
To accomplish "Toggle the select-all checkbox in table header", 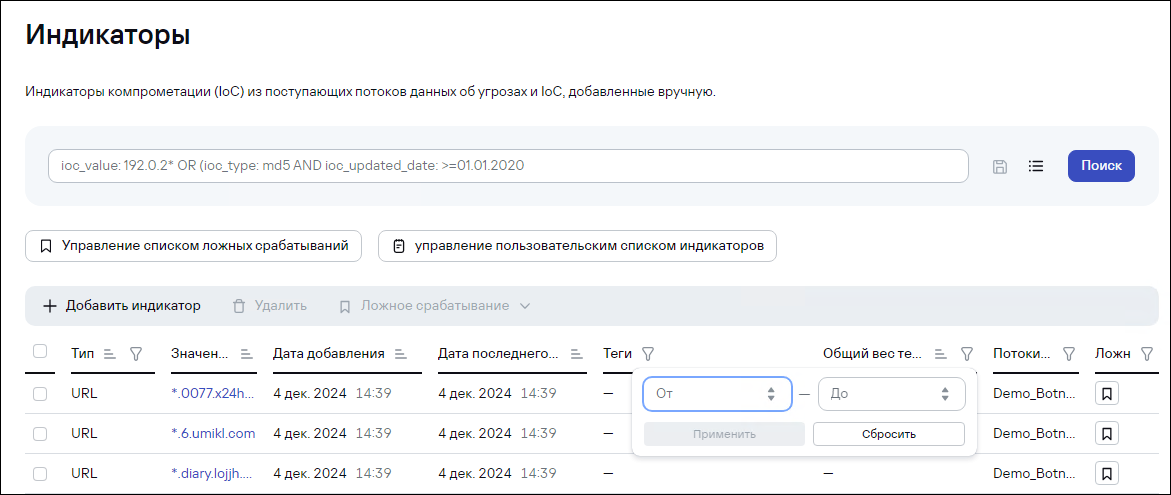I will (x=40, y=351).
